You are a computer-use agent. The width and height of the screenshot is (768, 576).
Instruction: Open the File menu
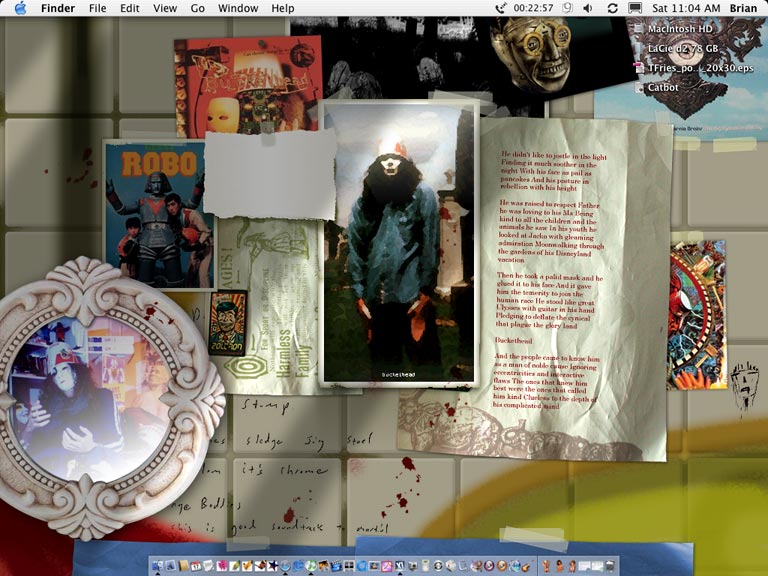coord(97,8)
